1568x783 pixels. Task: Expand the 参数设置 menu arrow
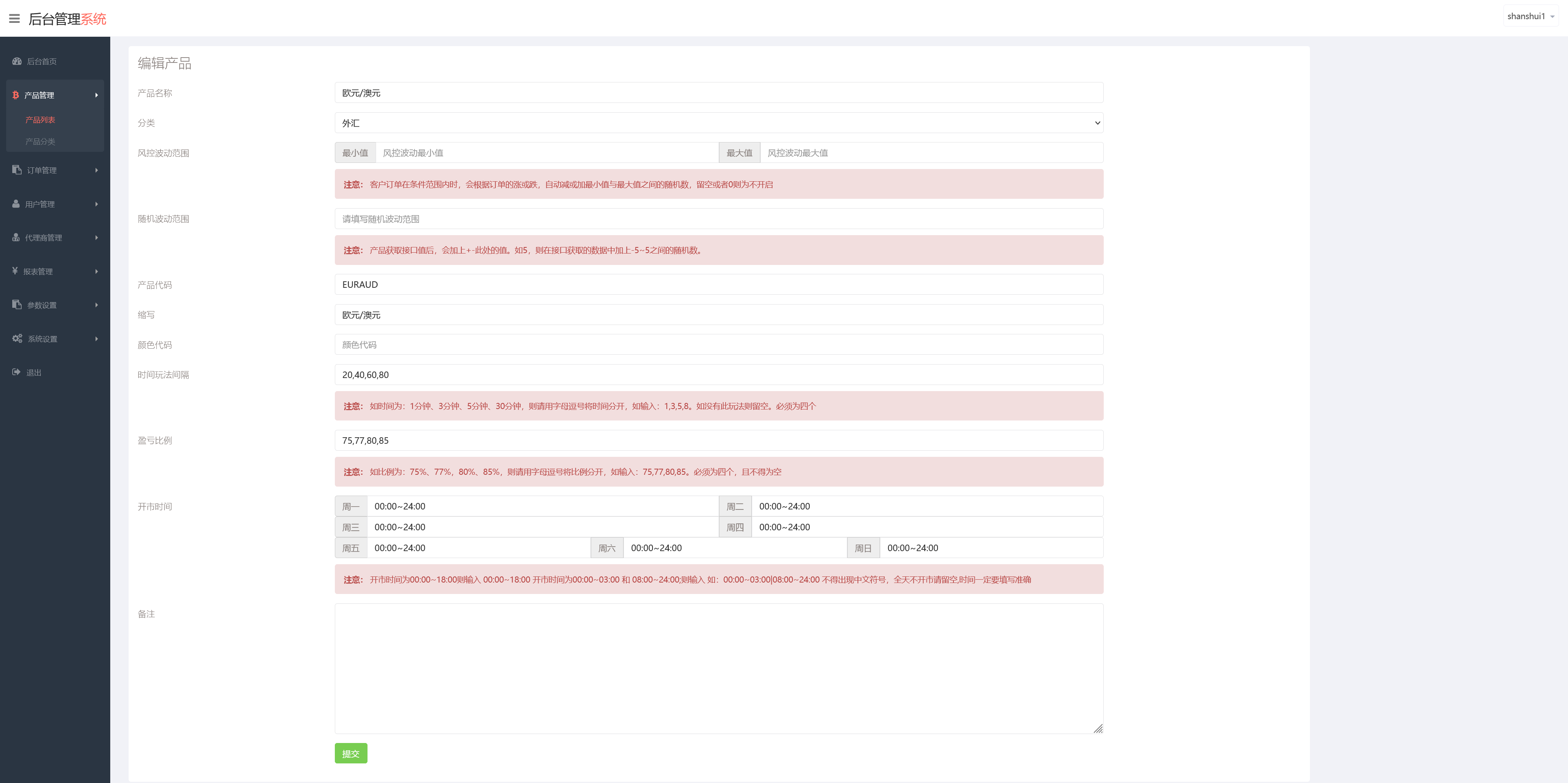tap(97, 305)
